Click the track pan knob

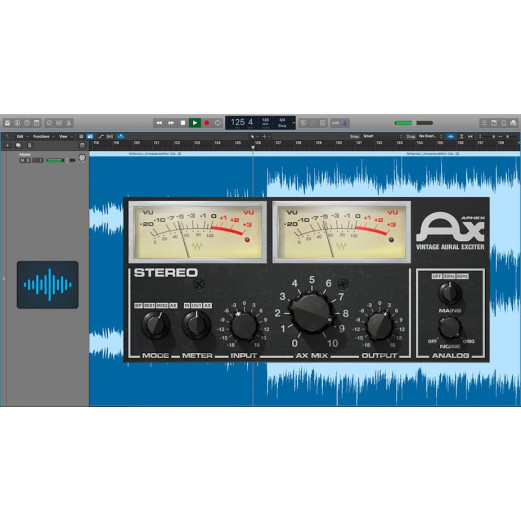(x=82, y=158)
